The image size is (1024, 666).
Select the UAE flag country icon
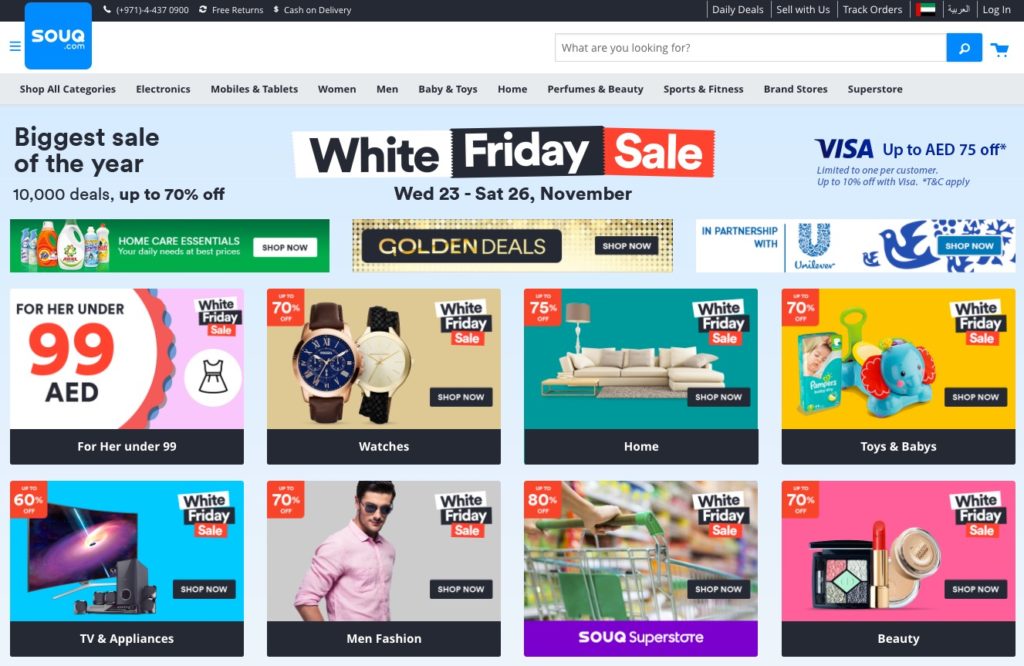pos(926,9)
